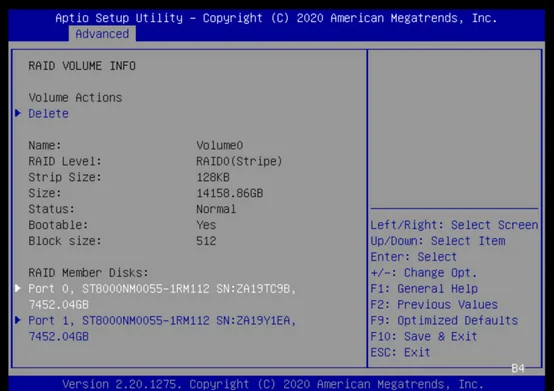
Task: Click ESC: Exit help line
Action: [x=400, y=352]
